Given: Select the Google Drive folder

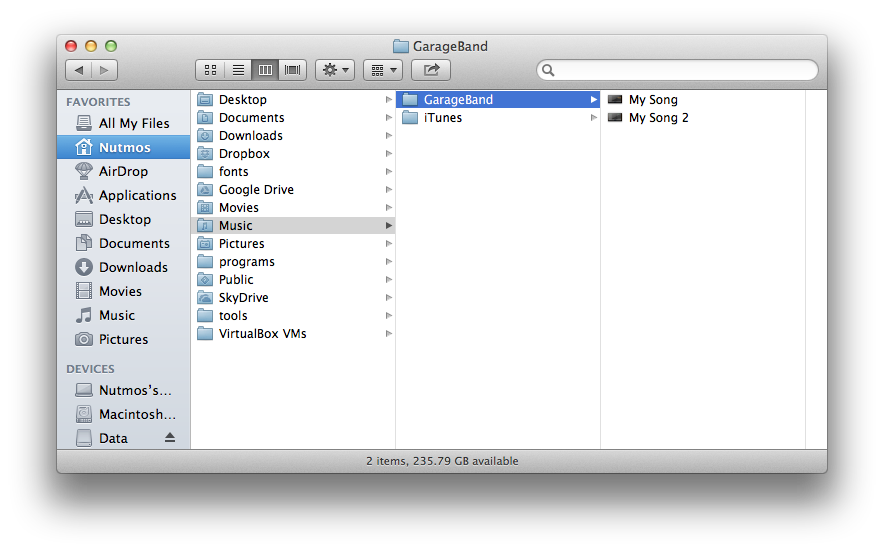Looking at the screenshot, I should 256,190.
